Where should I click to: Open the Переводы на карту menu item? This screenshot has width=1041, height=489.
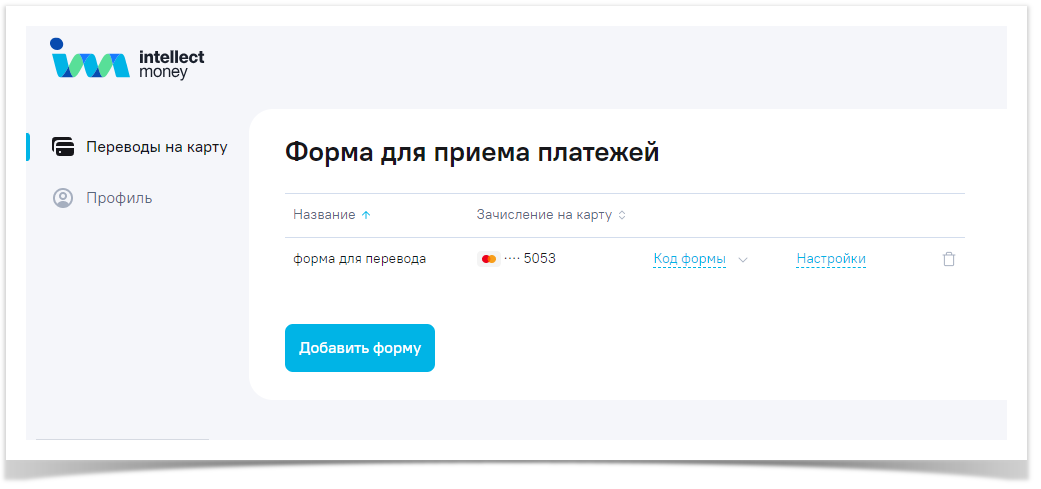coord(157,147)
